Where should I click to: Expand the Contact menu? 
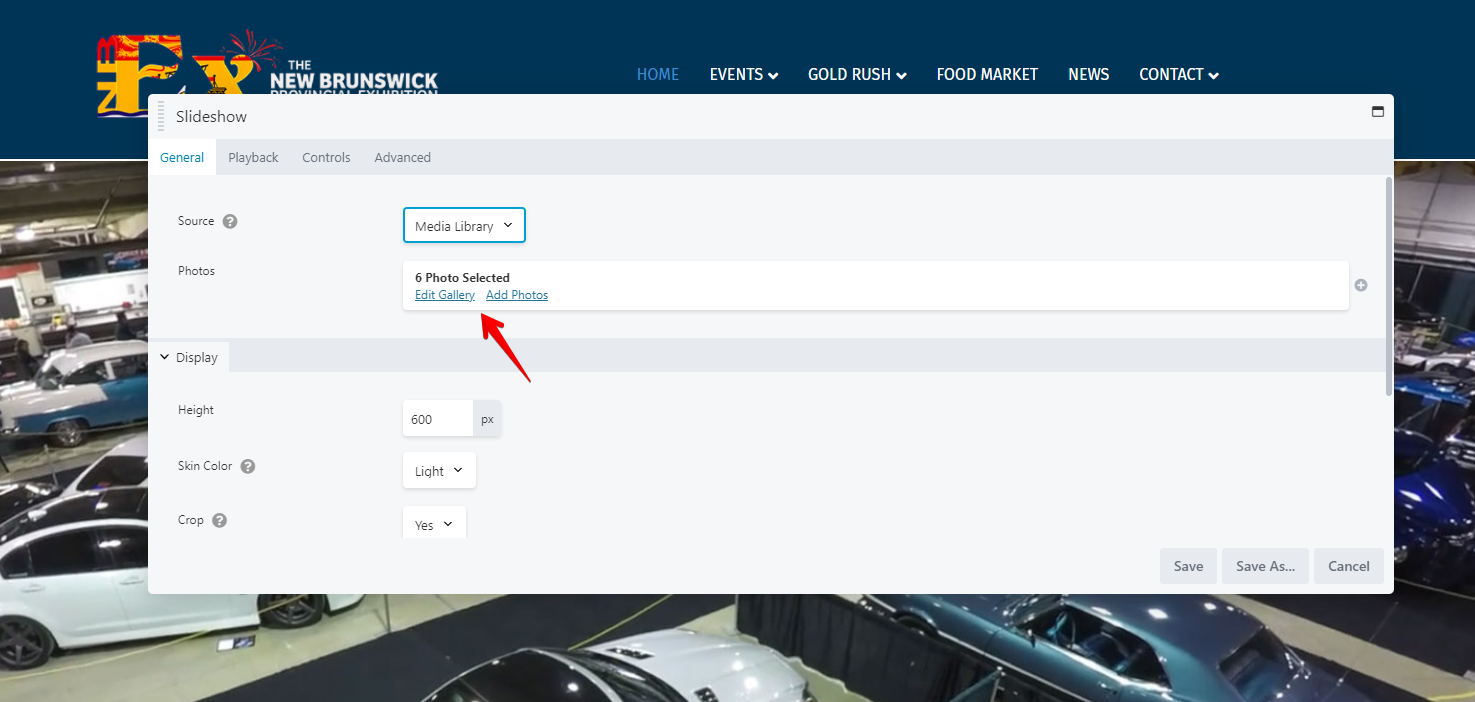click(x=1179, y=74)
